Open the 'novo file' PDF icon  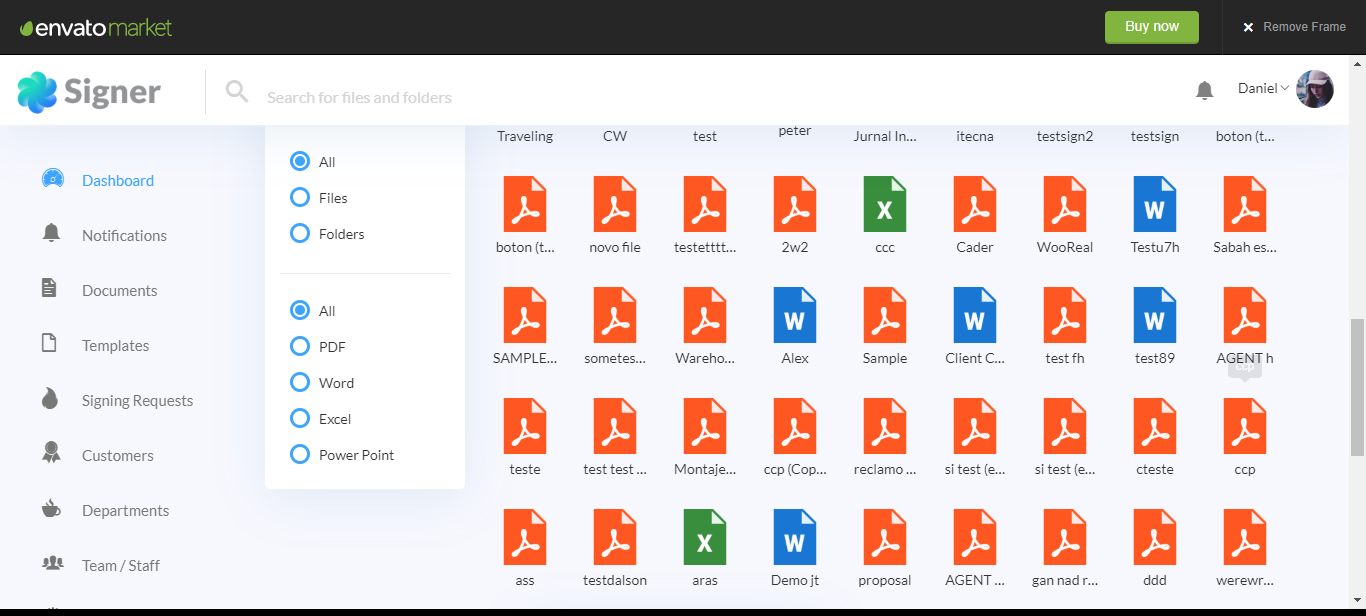(x=614, y=204)
